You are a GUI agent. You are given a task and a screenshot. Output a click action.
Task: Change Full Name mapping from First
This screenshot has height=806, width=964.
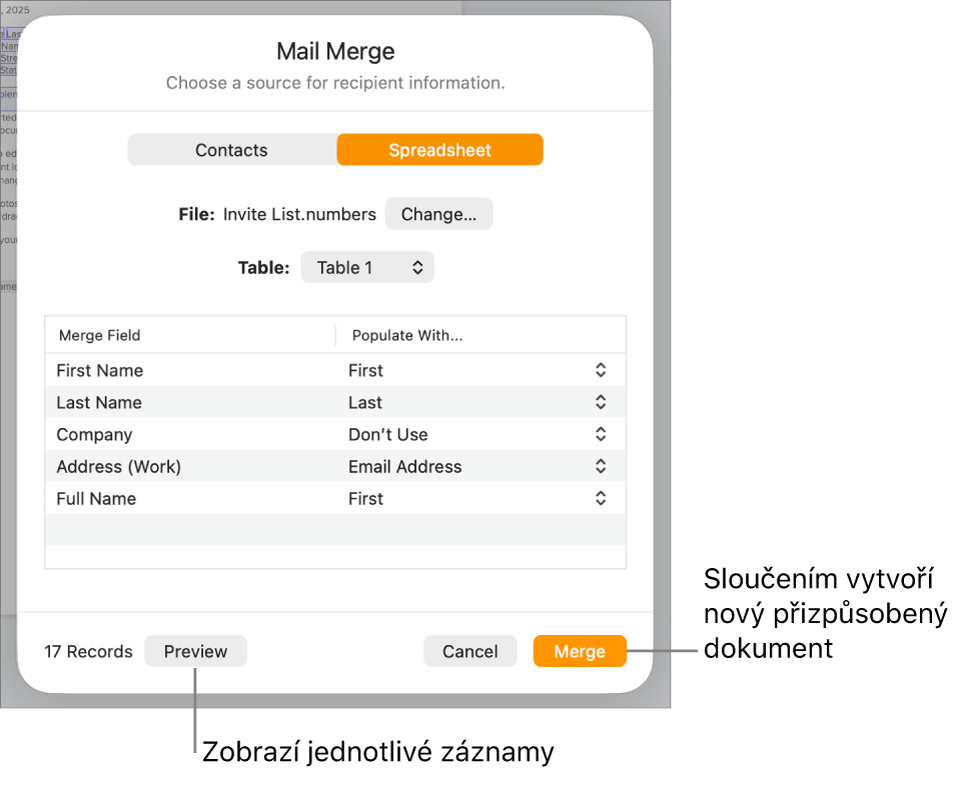(x=600, y=498)
